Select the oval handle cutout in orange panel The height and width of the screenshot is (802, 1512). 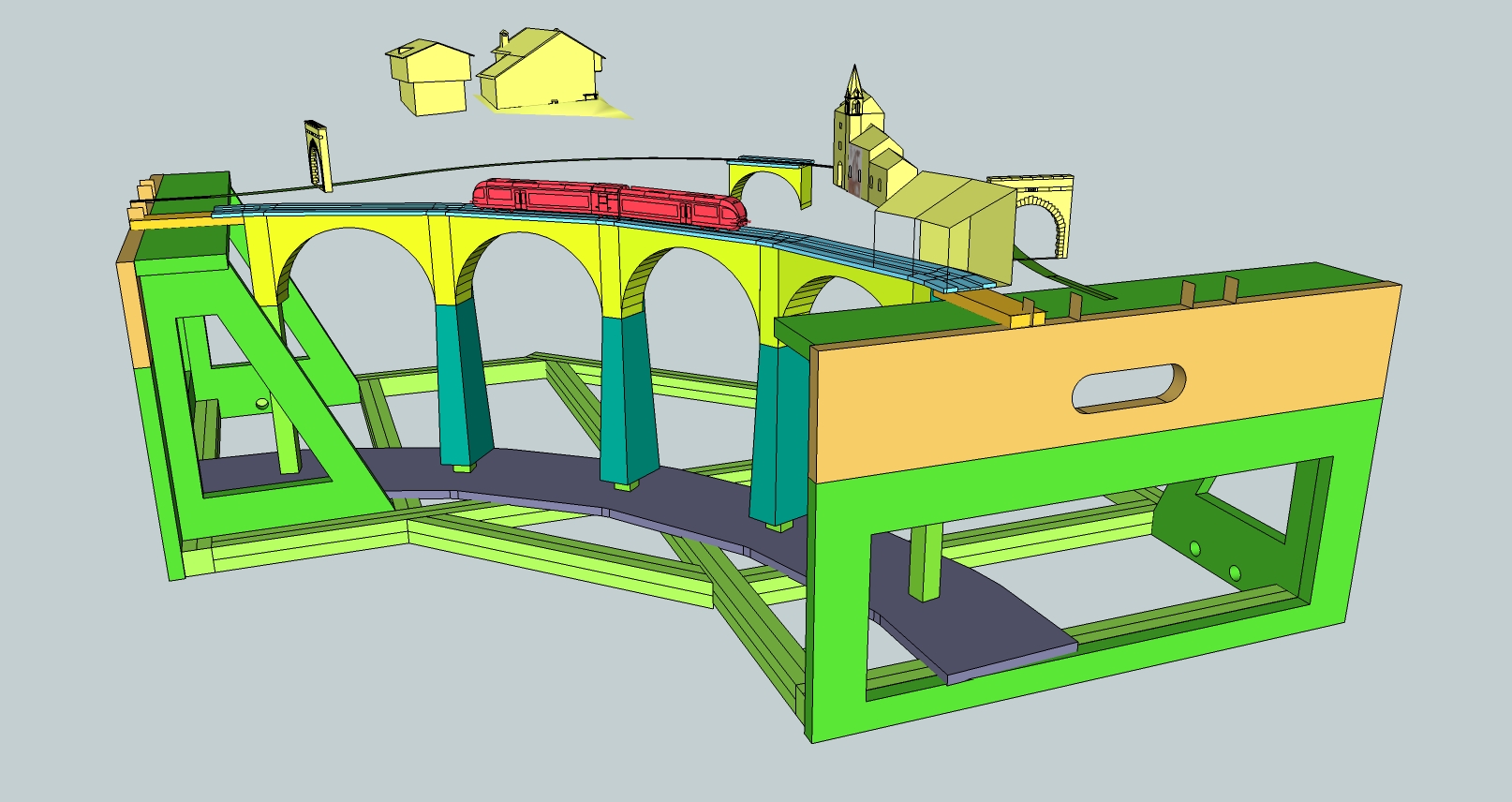click(x=1129, y=388)
